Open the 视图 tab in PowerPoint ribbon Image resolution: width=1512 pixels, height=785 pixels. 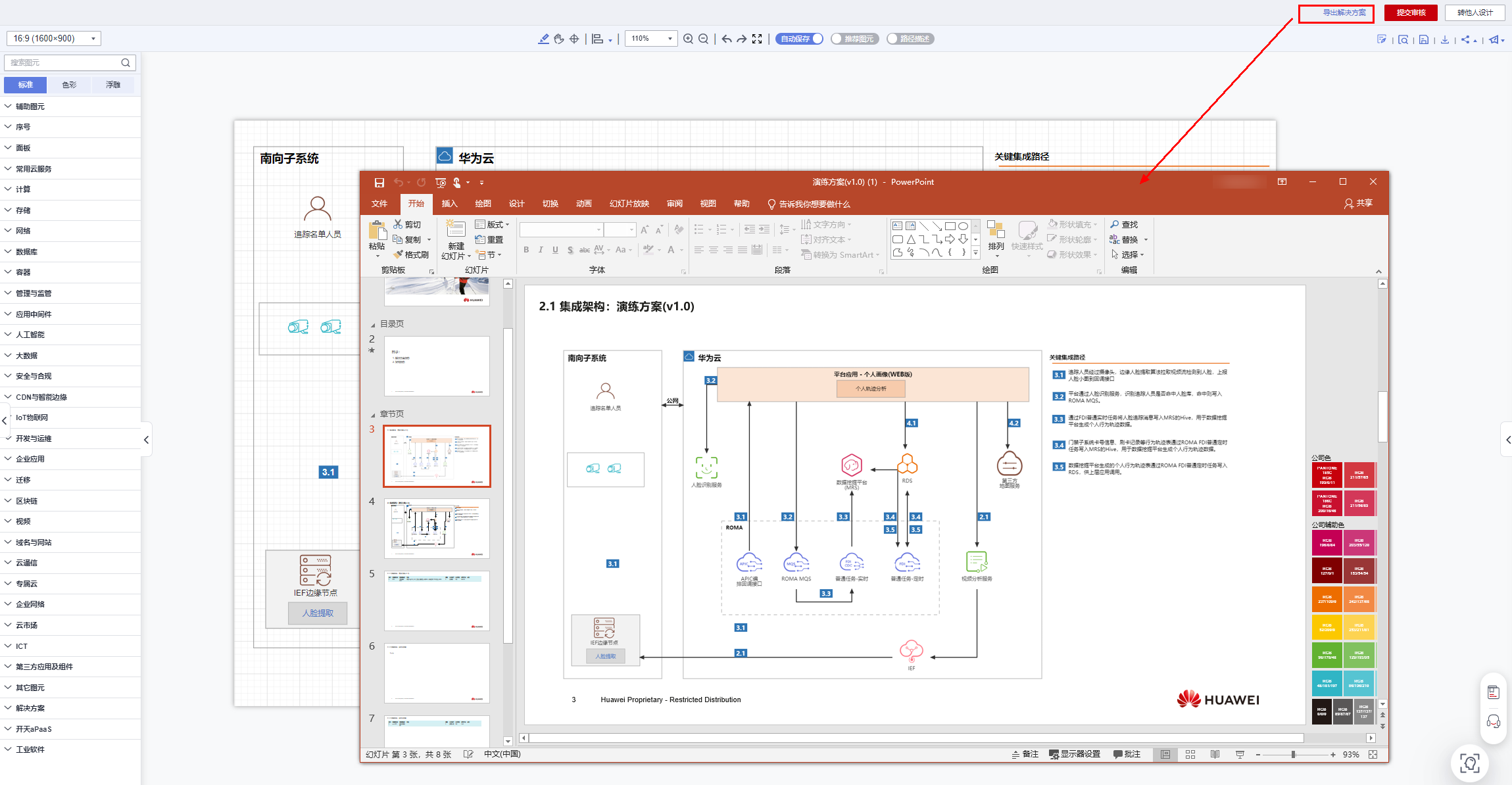tap(708, 204)
